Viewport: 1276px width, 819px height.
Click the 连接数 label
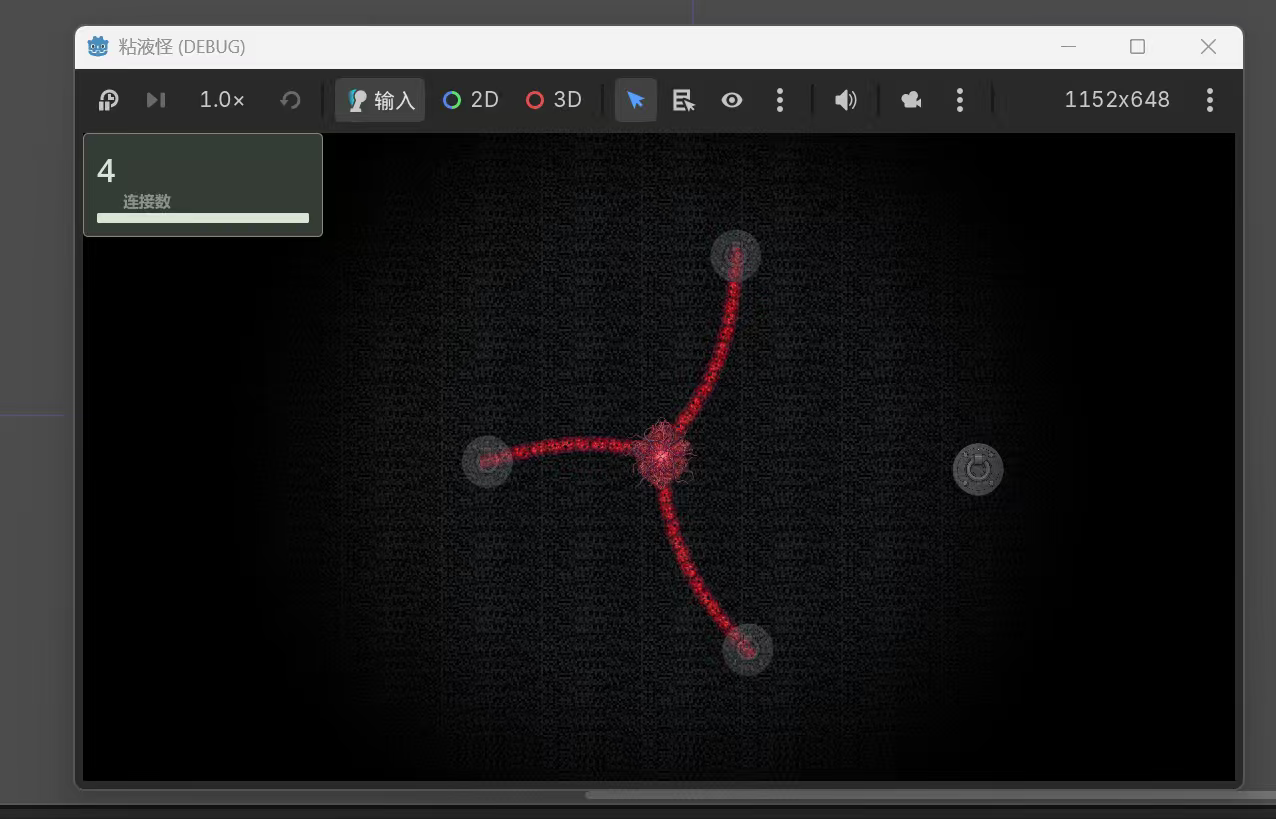point(147,201)
